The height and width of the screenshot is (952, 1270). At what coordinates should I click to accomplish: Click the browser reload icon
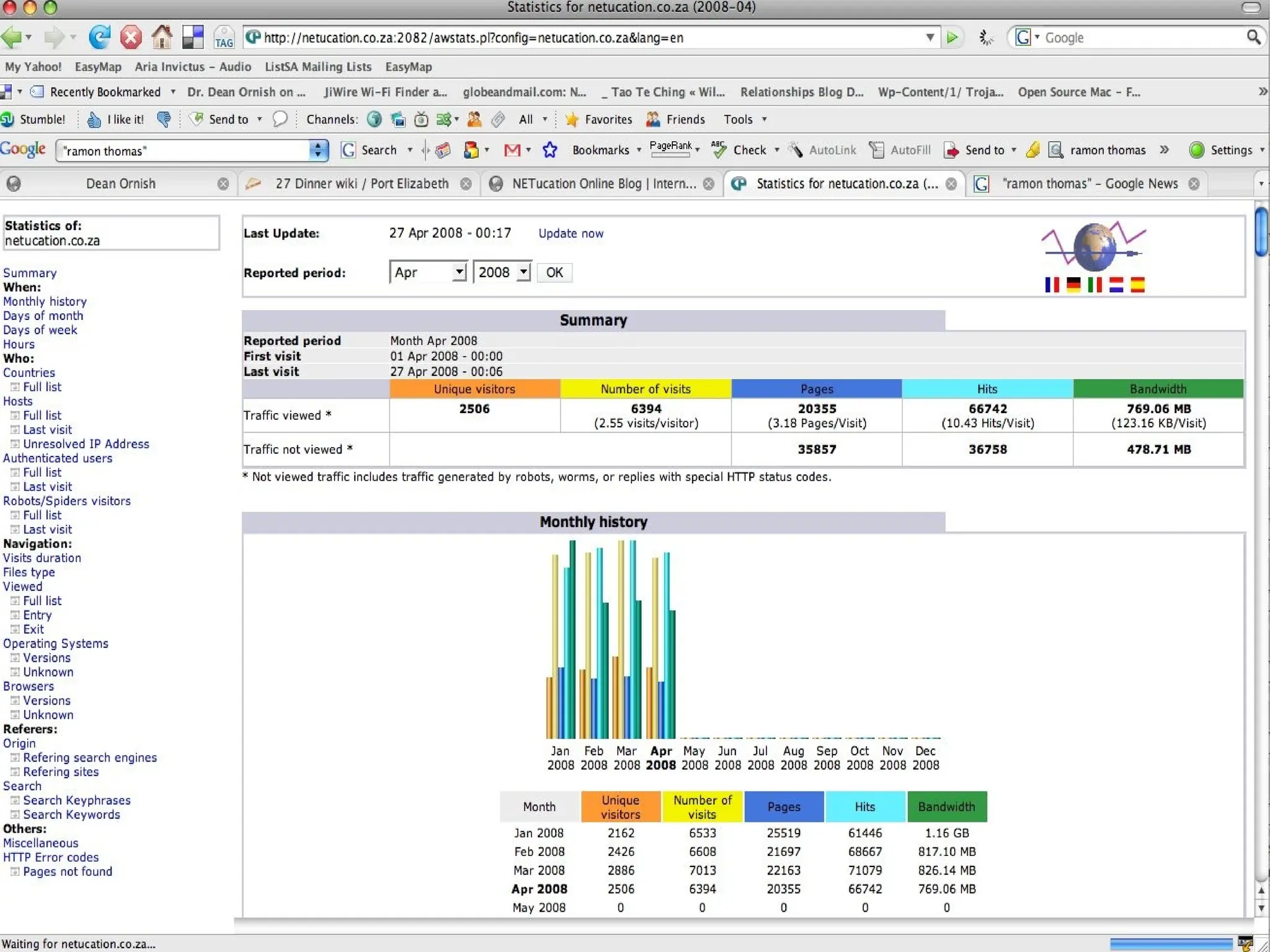[99, 37]
